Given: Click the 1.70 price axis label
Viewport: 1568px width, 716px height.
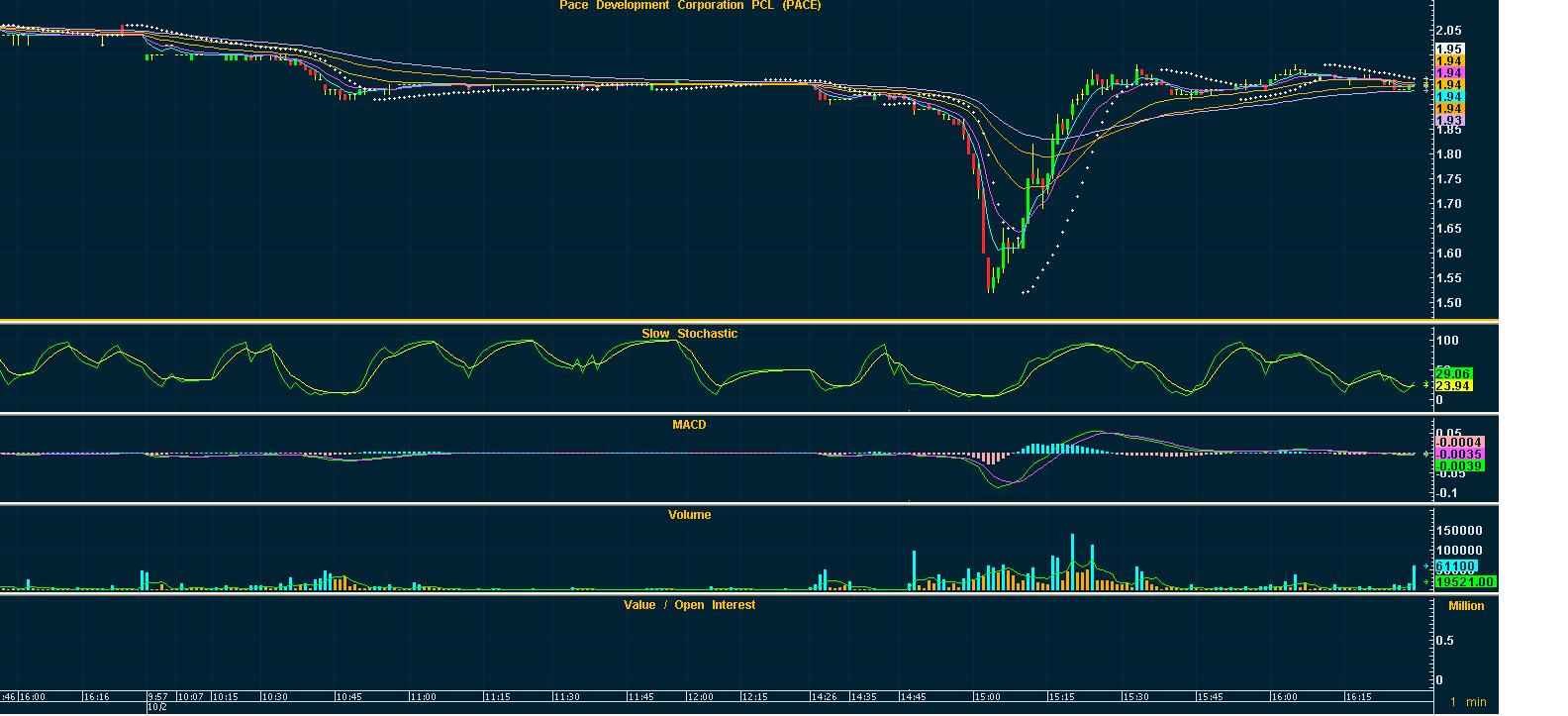Looking at the screenshot, I should click(1448, 204).
